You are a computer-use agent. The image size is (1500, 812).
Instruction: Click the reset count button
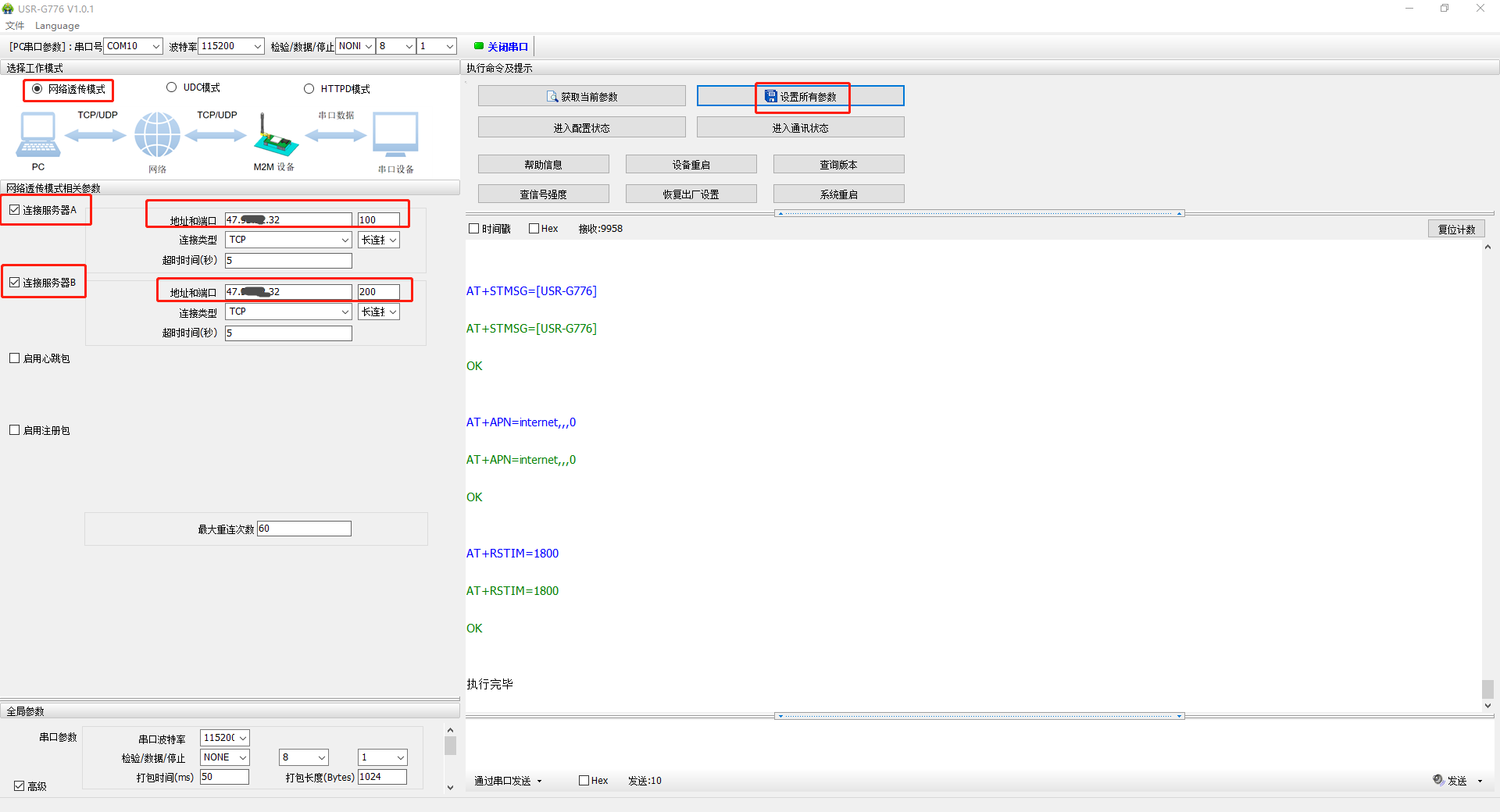[x=1456, y=230]
